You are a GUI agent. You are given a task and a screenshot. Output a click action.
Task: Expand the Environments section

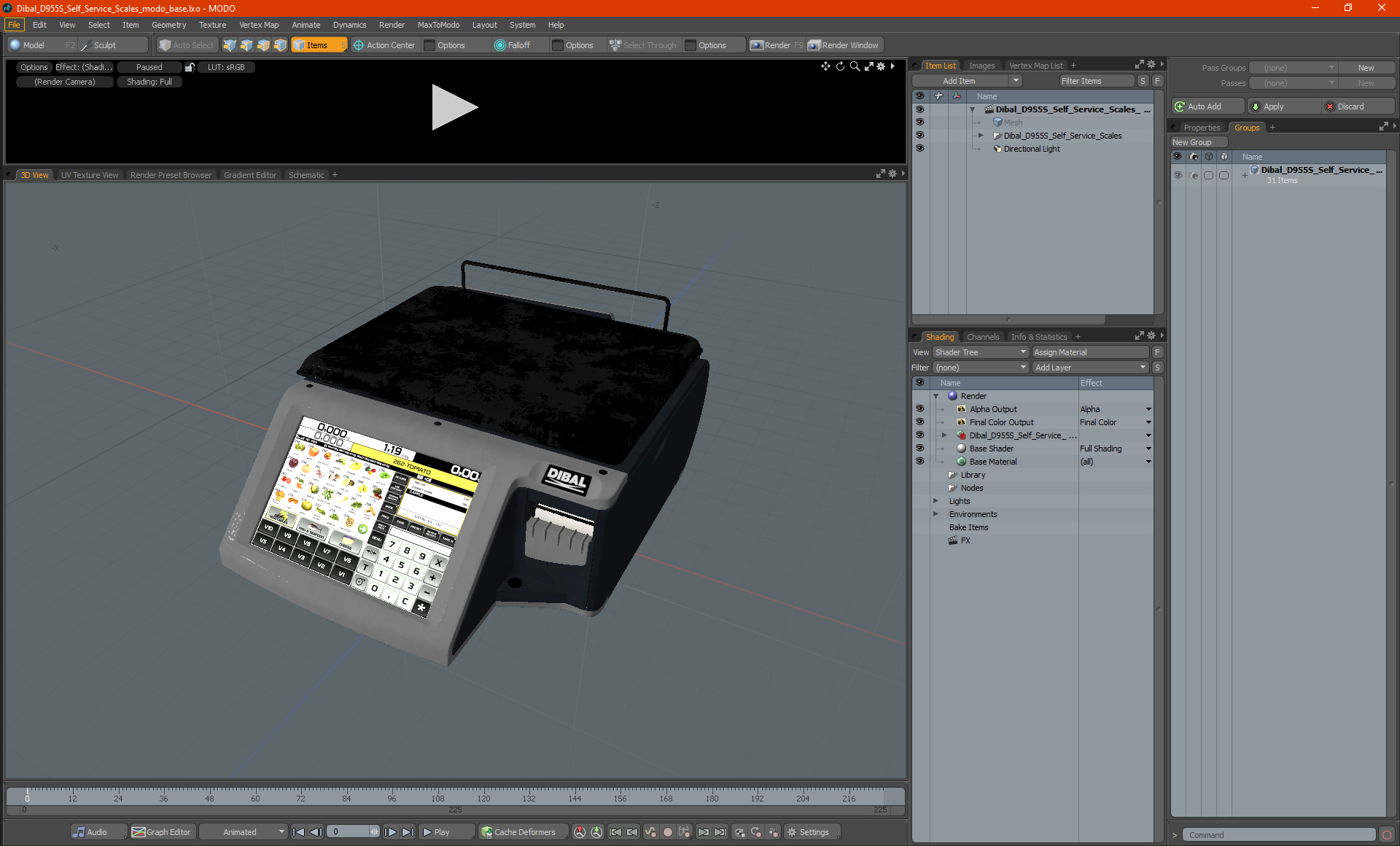(936, 514)
